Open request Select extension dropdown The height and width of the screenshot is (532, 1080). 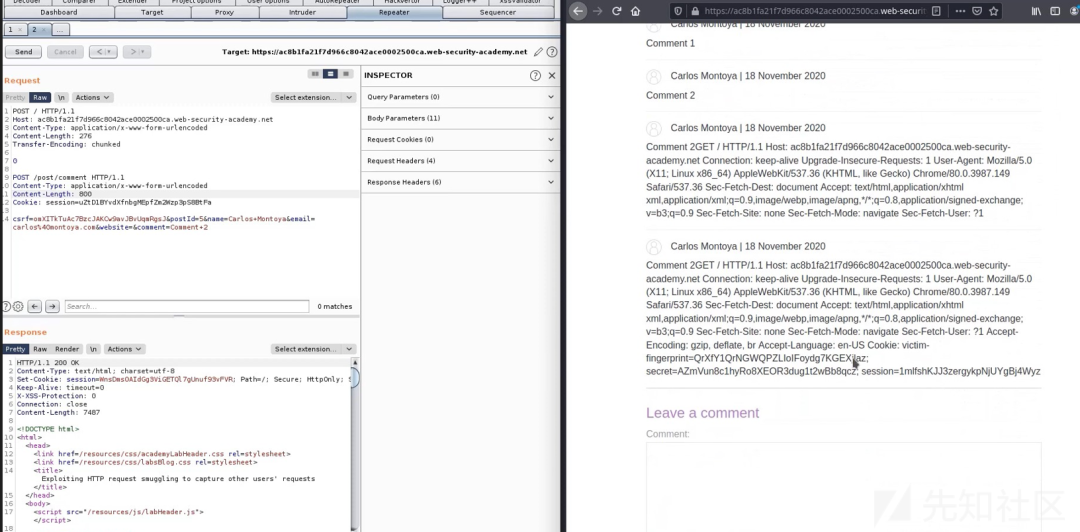(x=313, y=98)
